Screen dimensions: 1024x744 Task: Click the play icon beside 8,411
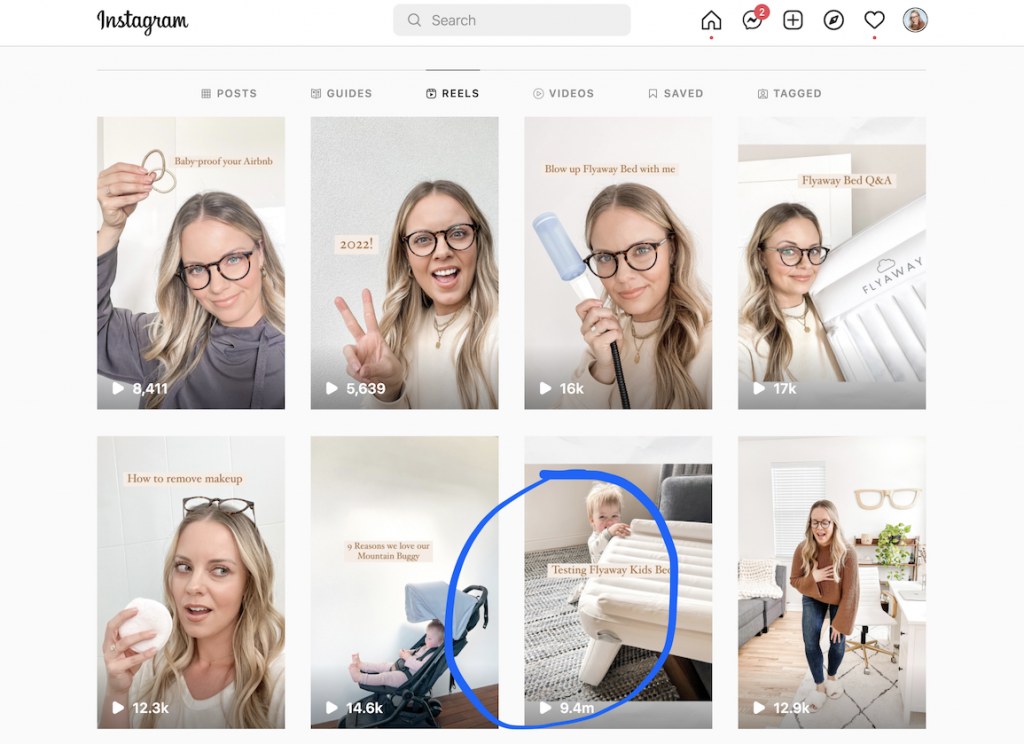pos(118,388)
